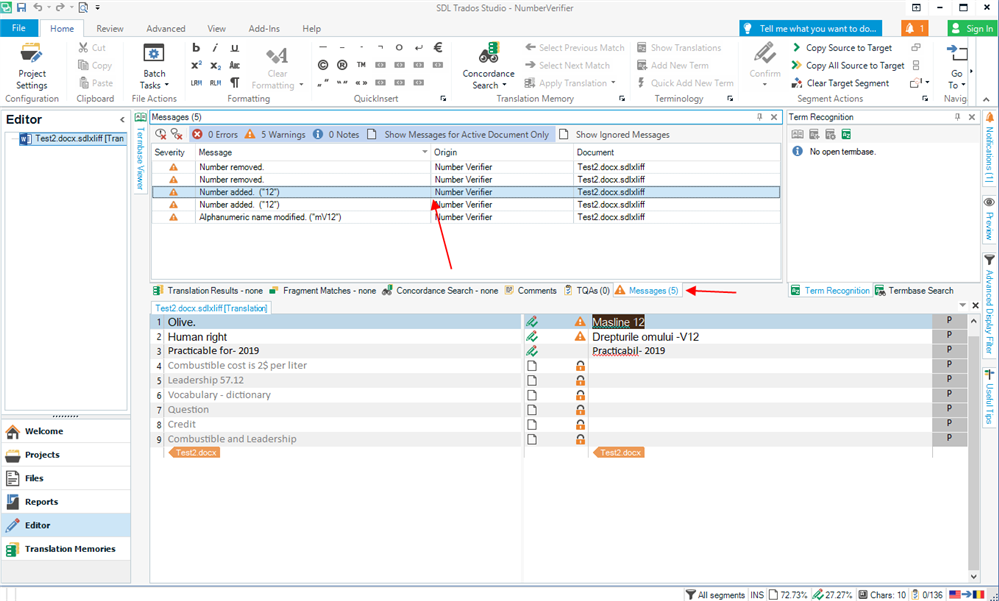The width and height of the screenshot is (999, 601).
Task: Apply subscript formatting
Action: (215, 65)
